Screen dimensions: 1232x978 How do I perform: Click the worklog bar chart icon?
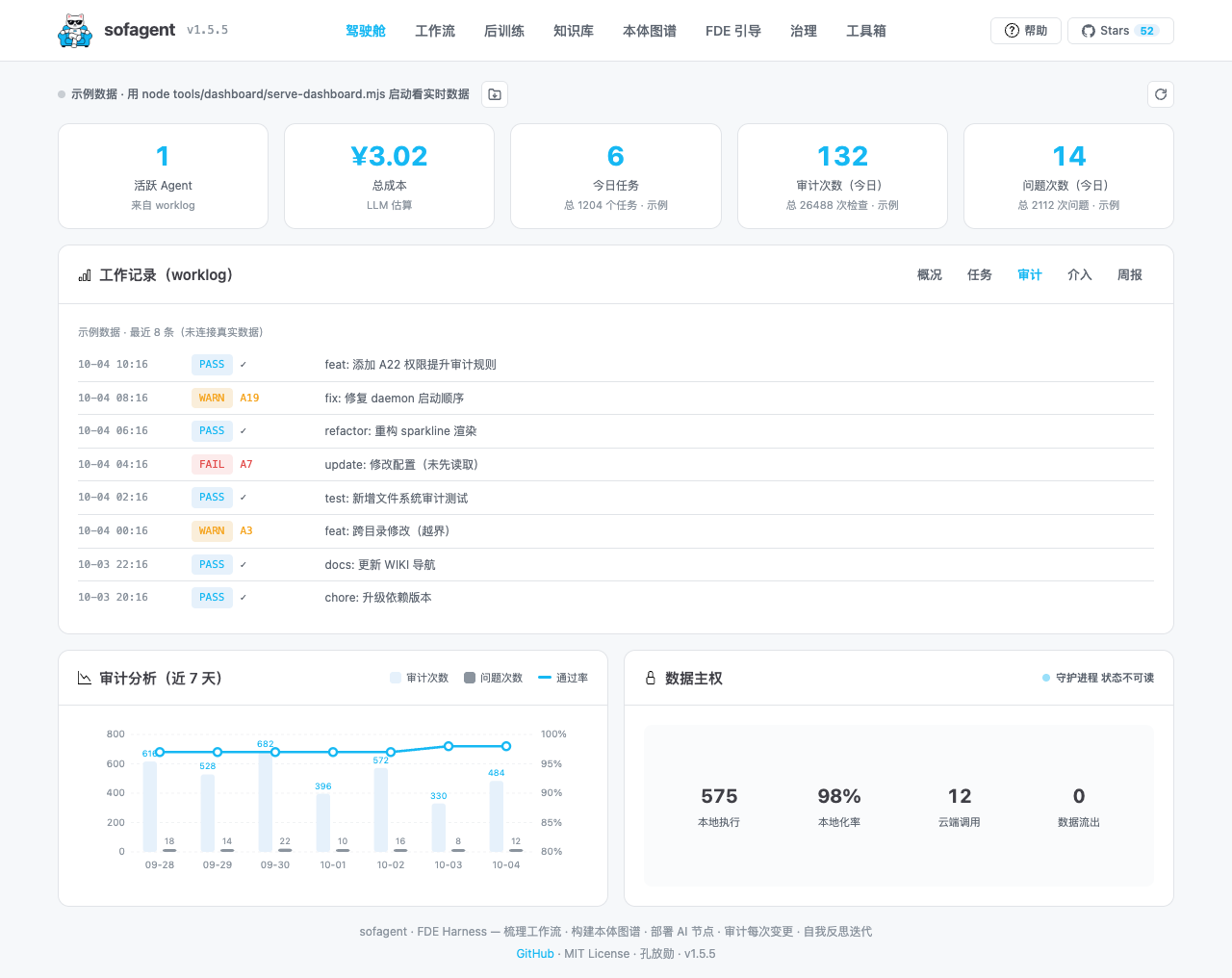pyautogui.click(x=85, y=275)
